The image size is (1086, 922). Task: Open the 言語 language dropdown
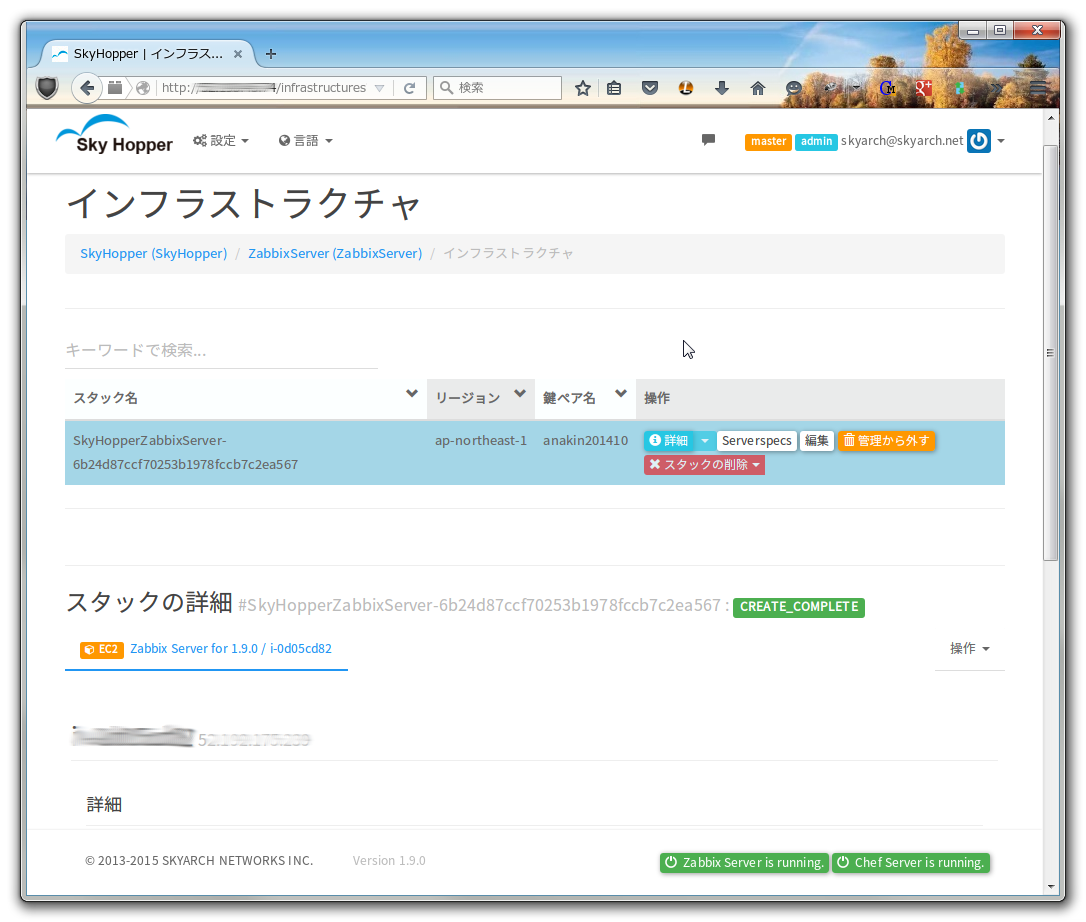[x=305, y=141]
